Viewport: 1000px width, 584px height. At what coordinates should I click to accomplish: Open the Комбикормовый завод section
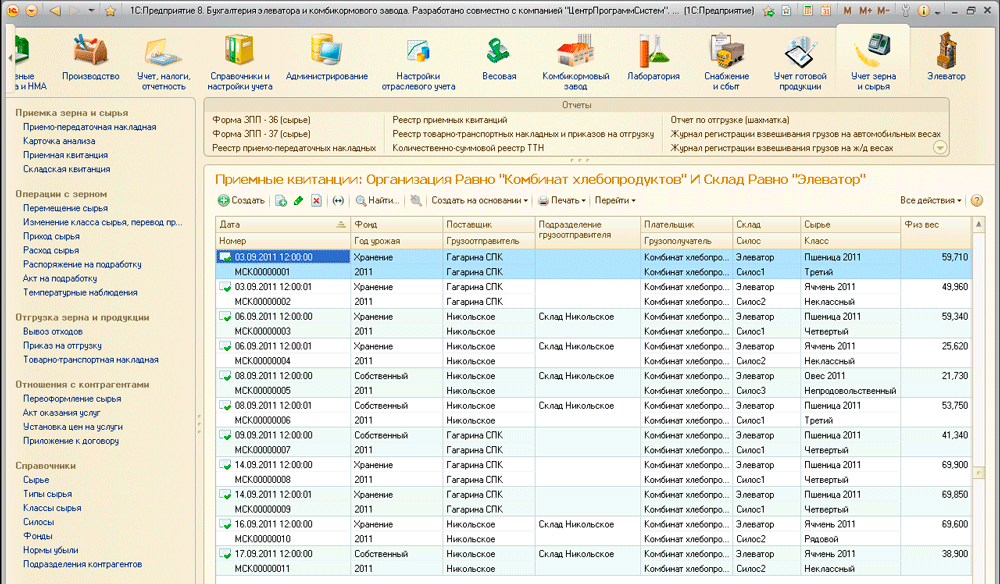click(575, 62)
